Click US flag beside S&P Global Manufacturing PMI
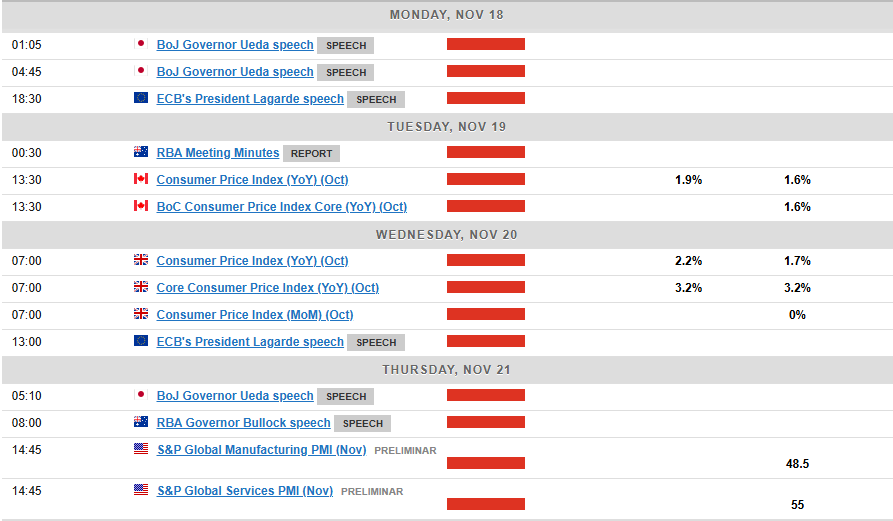893x521 pixels. [x=140, y=450]
